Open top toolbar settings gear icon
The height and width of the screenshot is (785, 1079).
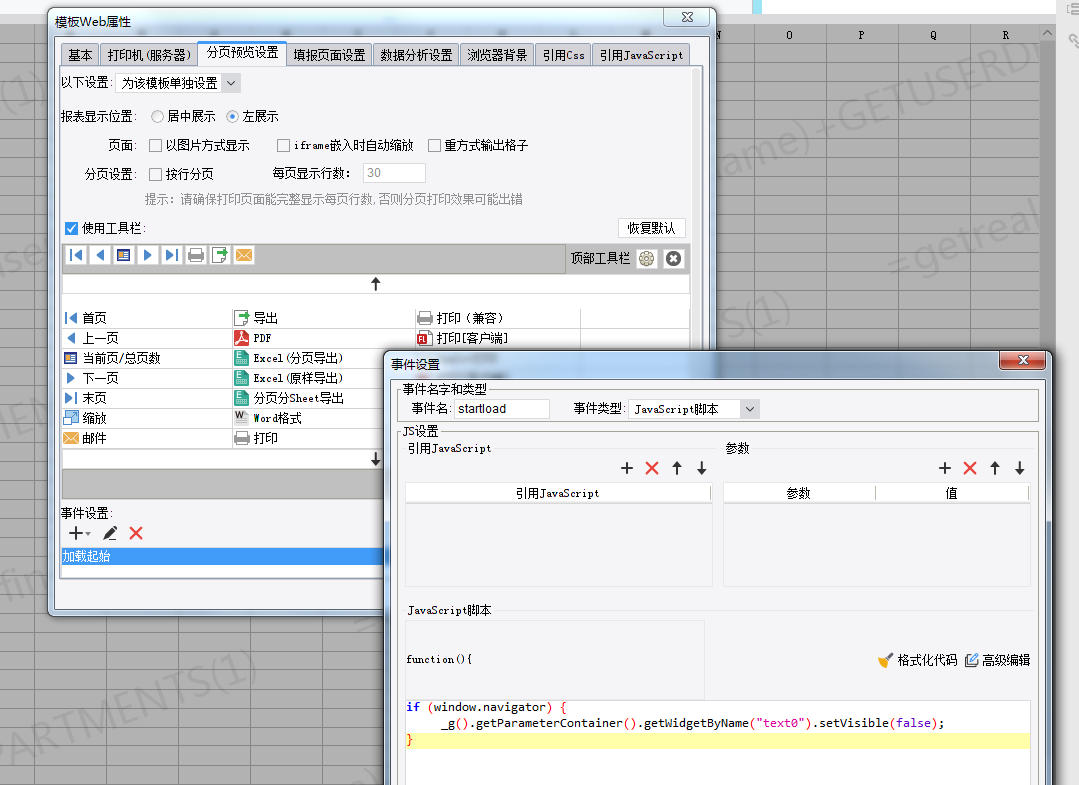point(647,259)
